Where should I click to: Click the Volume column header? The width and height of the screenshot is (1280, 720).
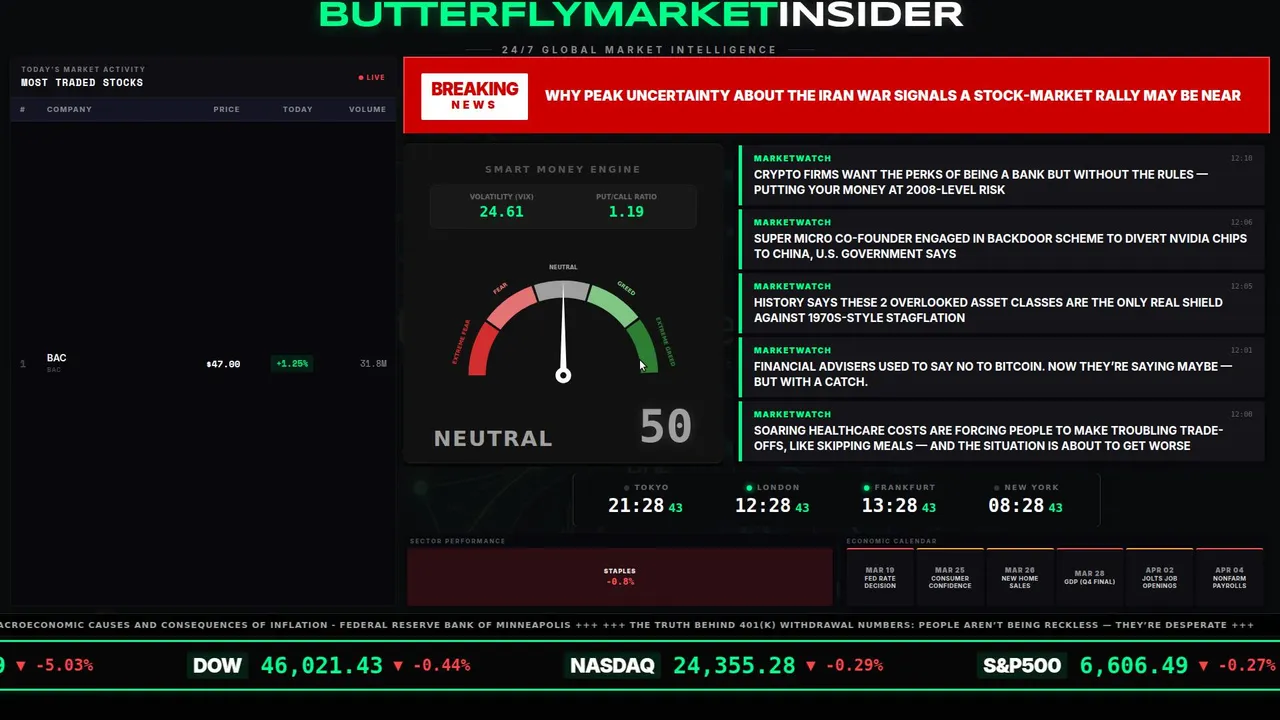point(367,109)
